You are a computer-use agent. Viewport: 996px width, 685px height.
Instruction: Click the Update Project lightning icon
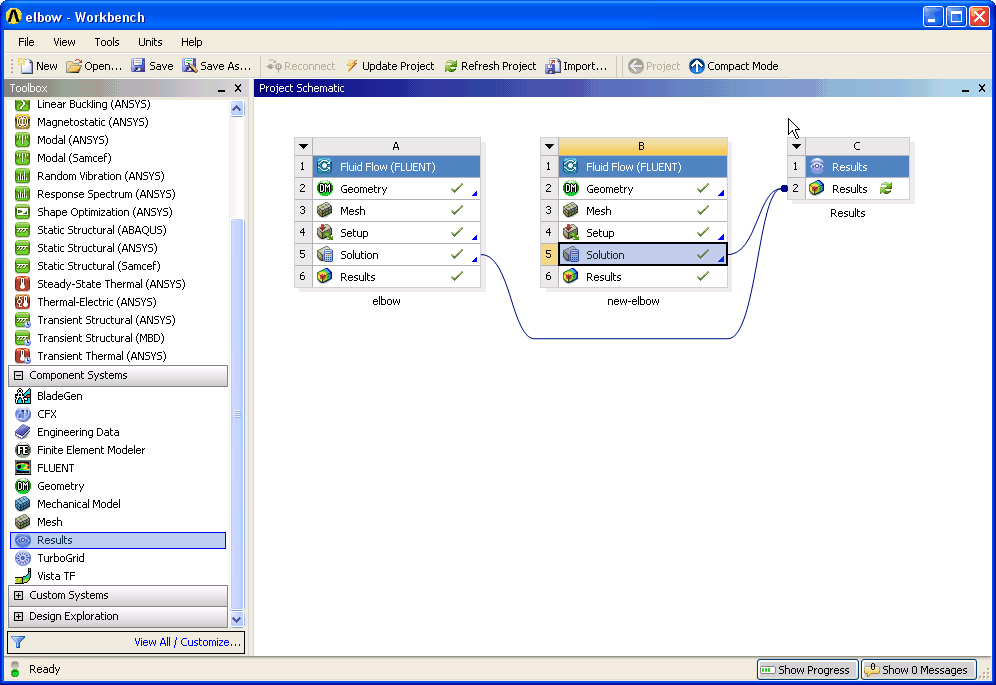click(352, 66)
